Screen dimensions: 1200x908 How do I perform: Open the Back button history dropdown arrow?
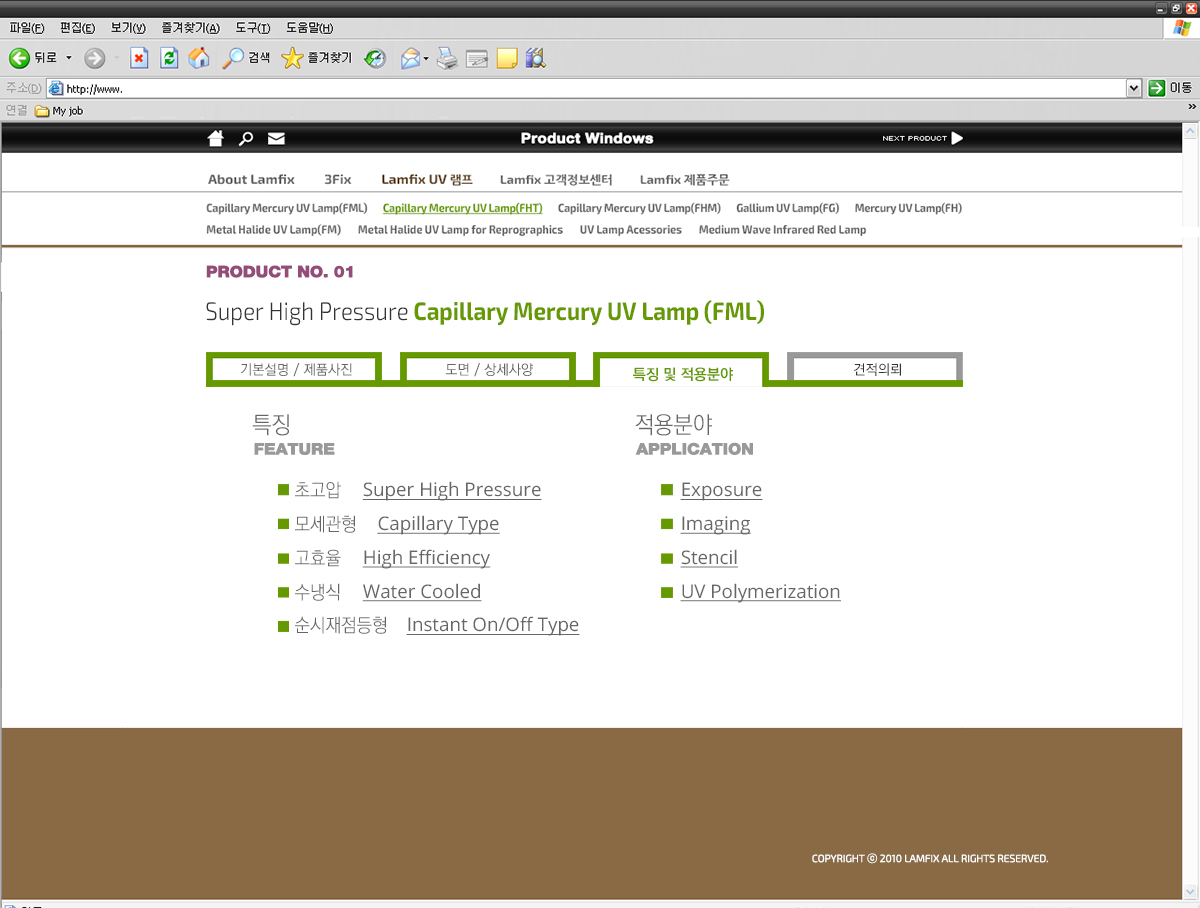[x=69, y=58]
